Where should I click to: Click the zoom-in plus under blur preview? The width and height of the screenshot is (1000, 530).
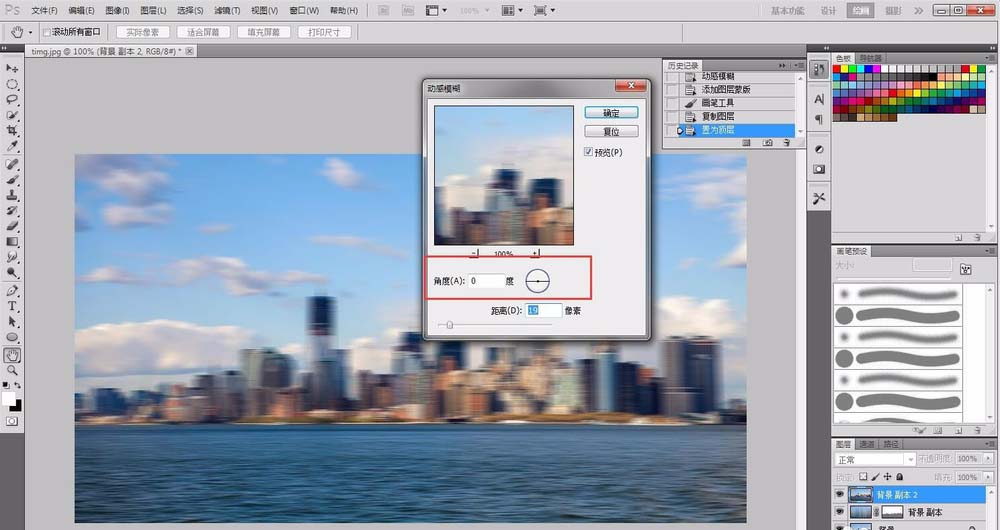[536, 254]
